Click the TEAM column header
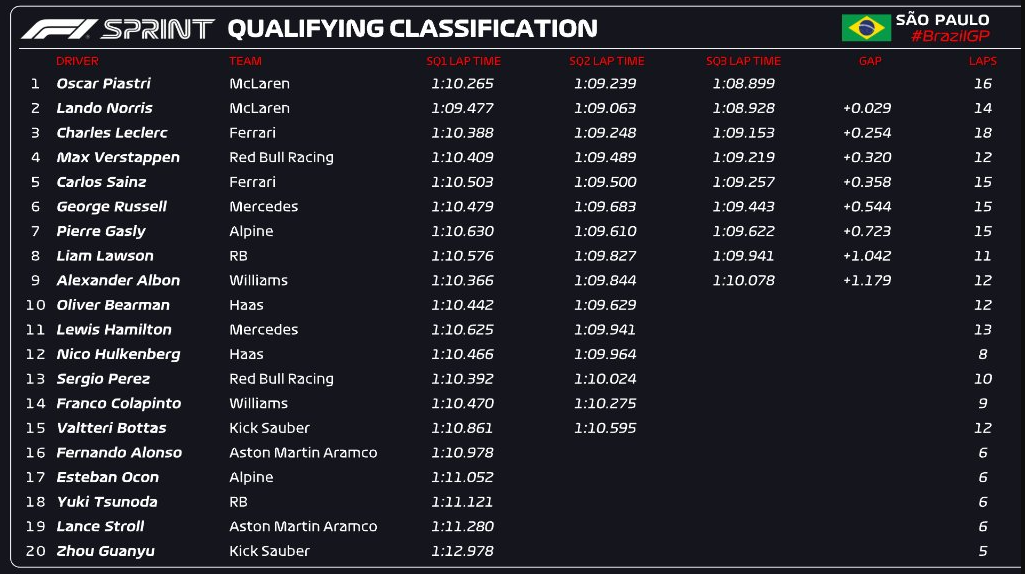This screenshot has width=1025, height=574. pyautogui.click(x=245, y=61)
